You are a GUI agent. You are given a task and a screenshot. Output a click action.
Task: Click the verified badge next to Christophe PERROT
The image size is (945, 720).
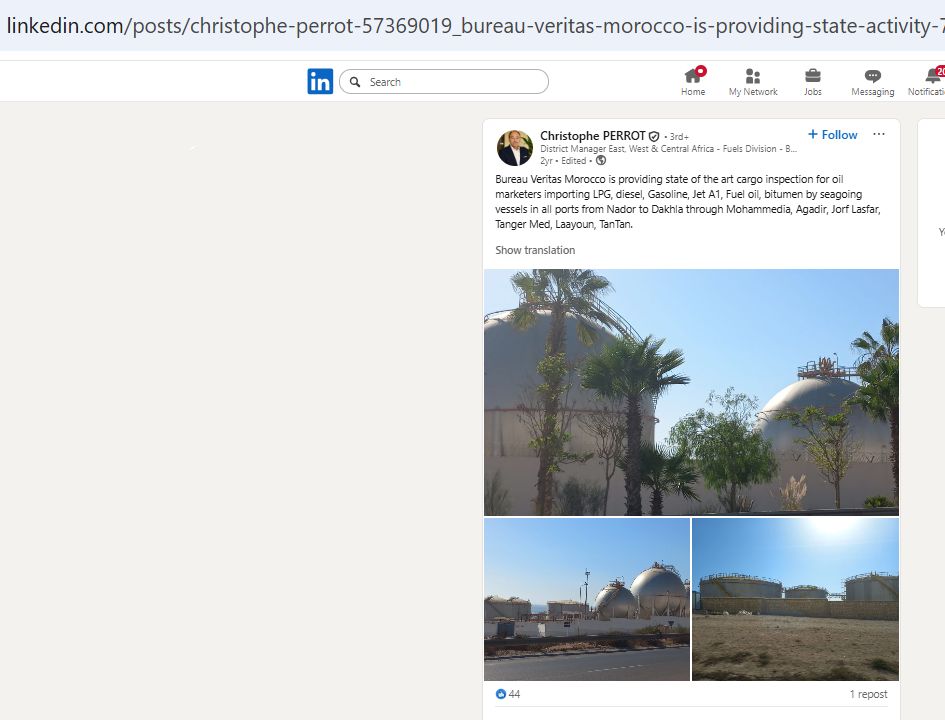[x=654, y=136]
